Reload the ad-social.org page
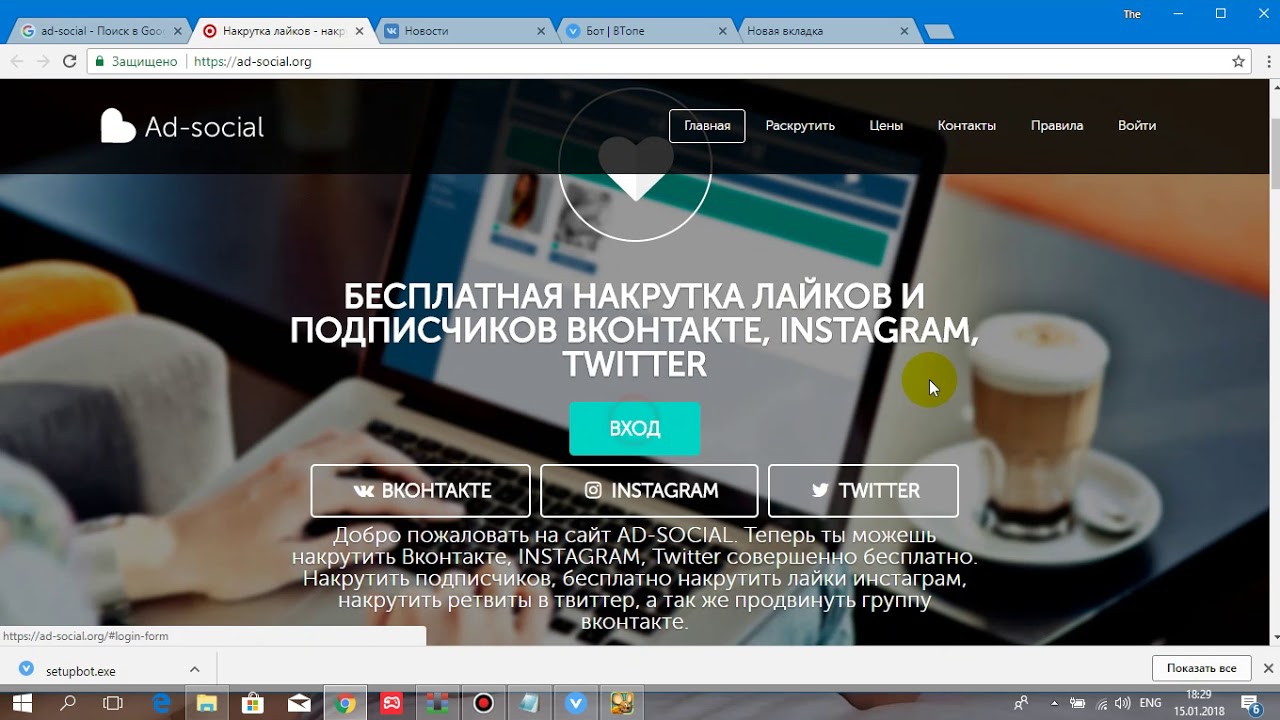 pos(69,61)
